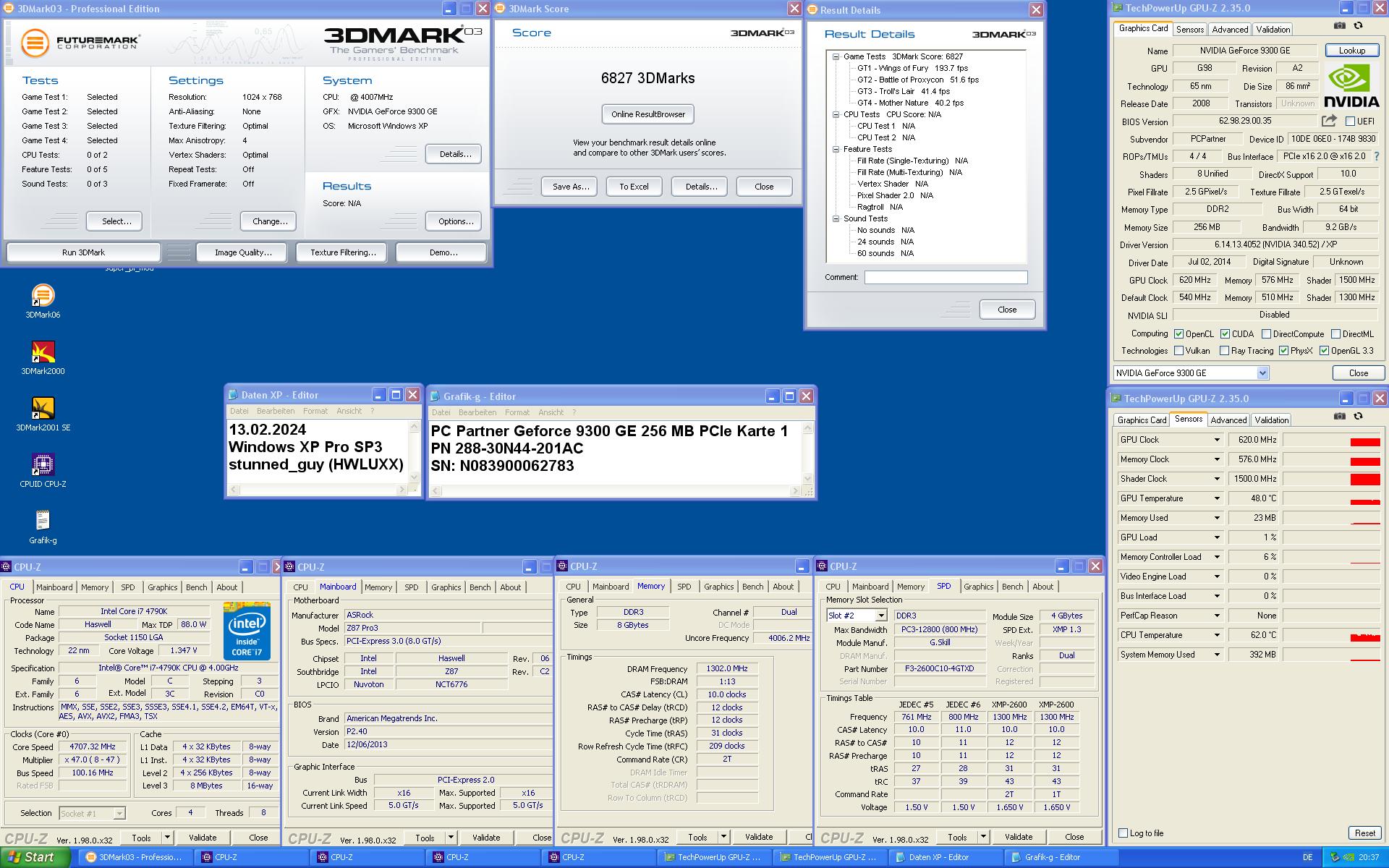Screen dimensions: 1389x868
Task: Open the PerfCap Reason sensor dropdown
Action: tap(1217, 616)
